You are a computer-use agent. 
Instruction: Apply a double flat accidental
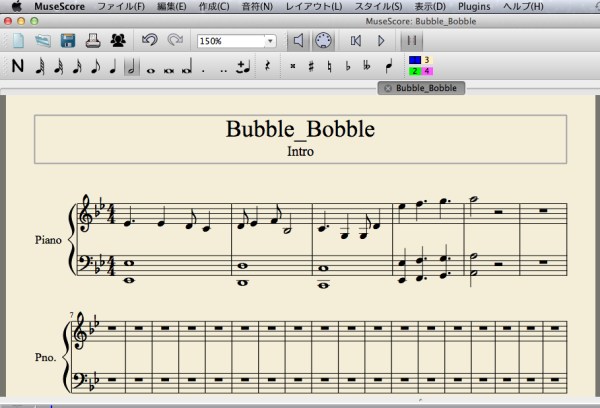point(367,66)
